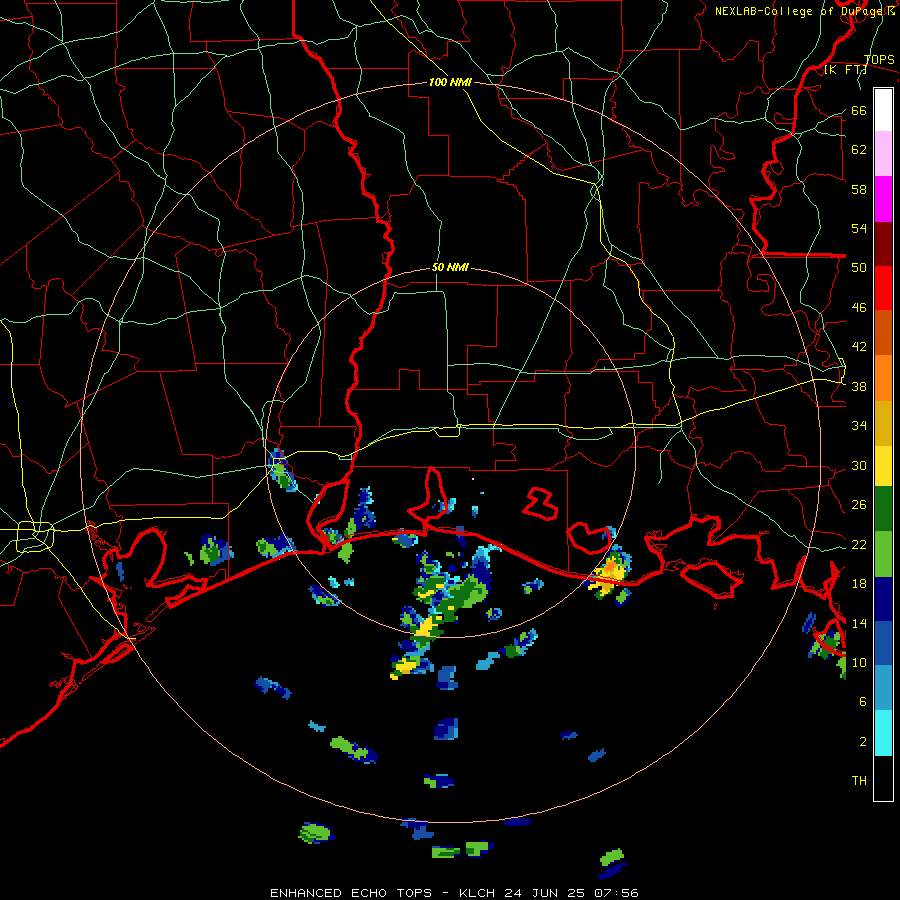Select the legend value 18
Image resolution: width=900 pixels, height=900 pixels.
tap(859, 584)
